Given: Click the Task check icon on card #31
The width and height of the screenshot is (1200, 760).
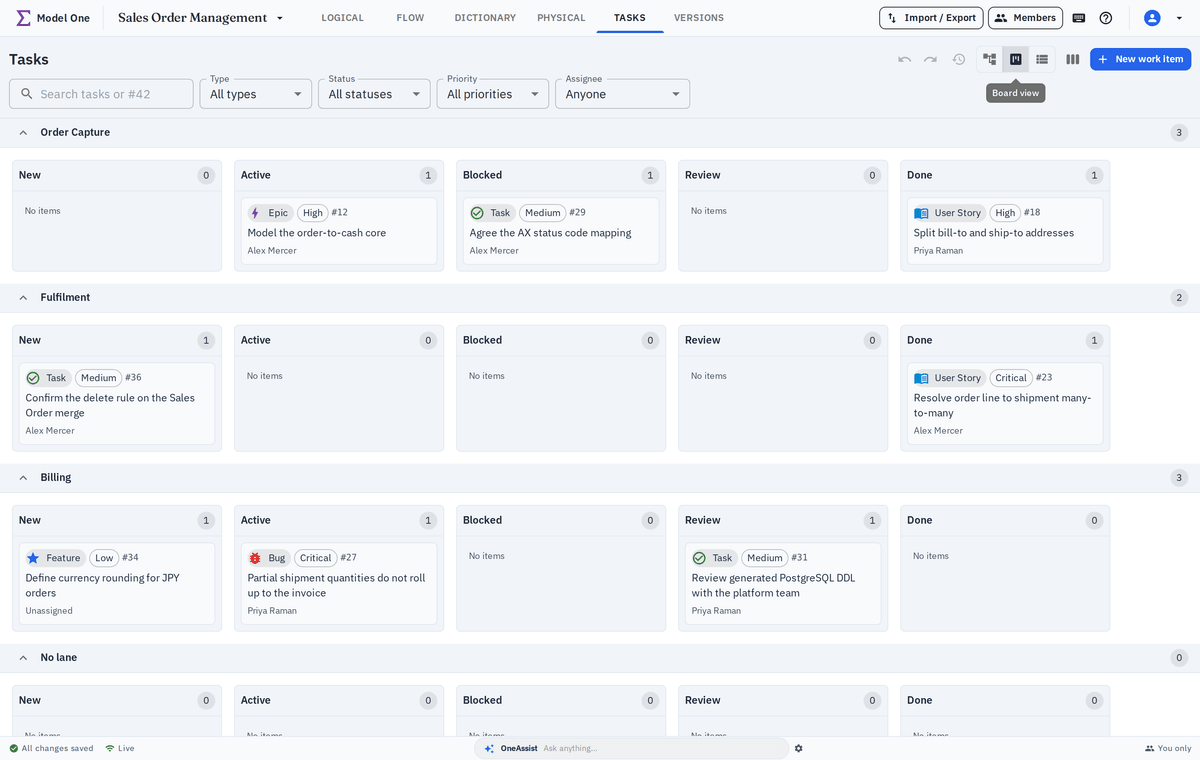Looking at the screenshot, I should point(699,558).
